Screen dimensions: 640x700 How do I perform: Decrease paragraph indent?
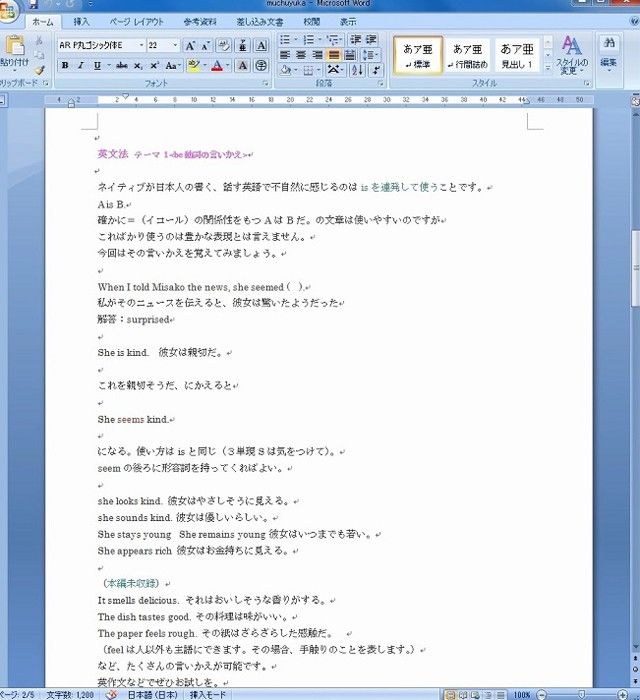(355, 39)
